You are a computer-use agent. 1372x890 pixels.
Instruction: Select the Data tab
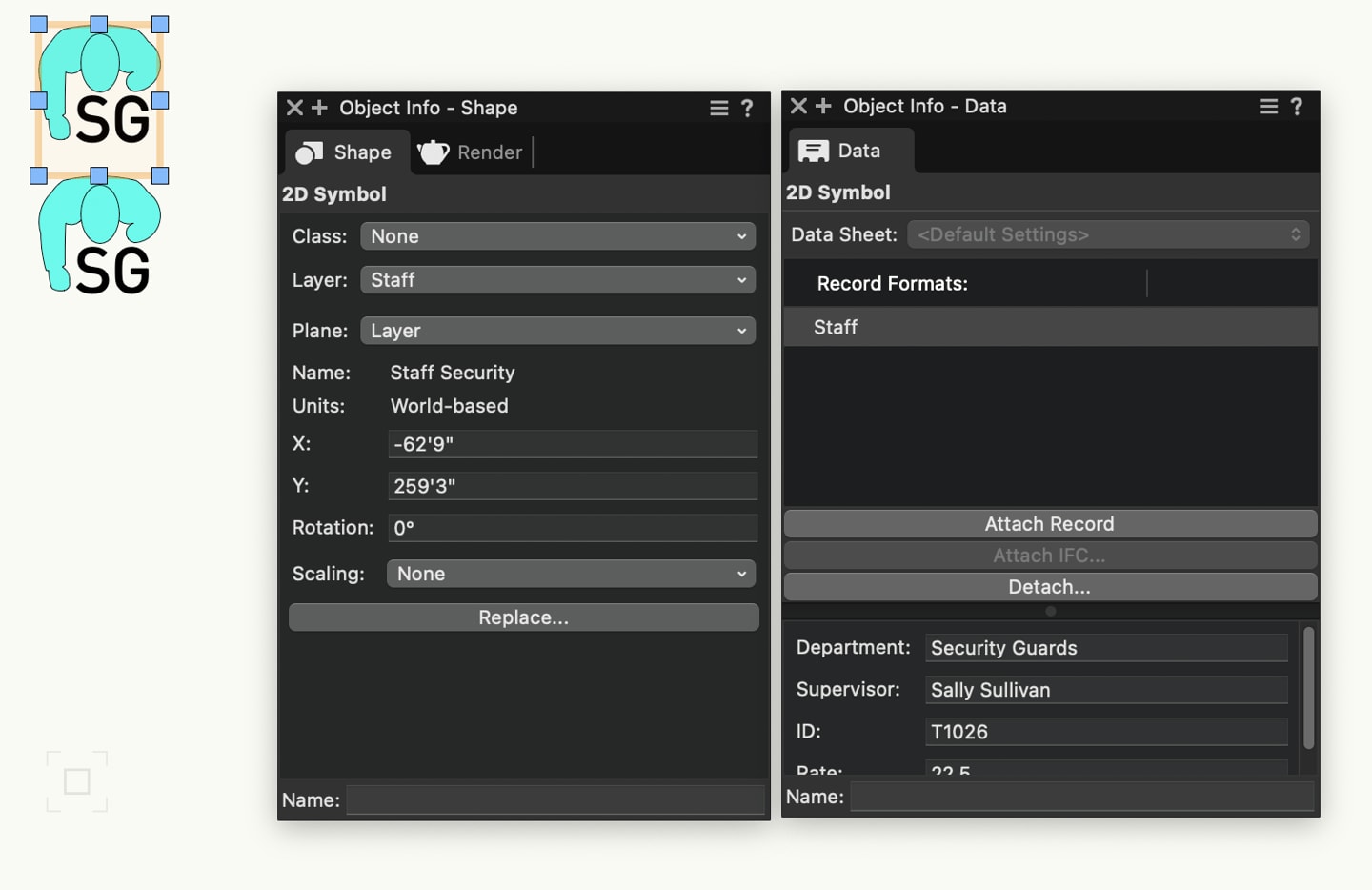(851, 151)
